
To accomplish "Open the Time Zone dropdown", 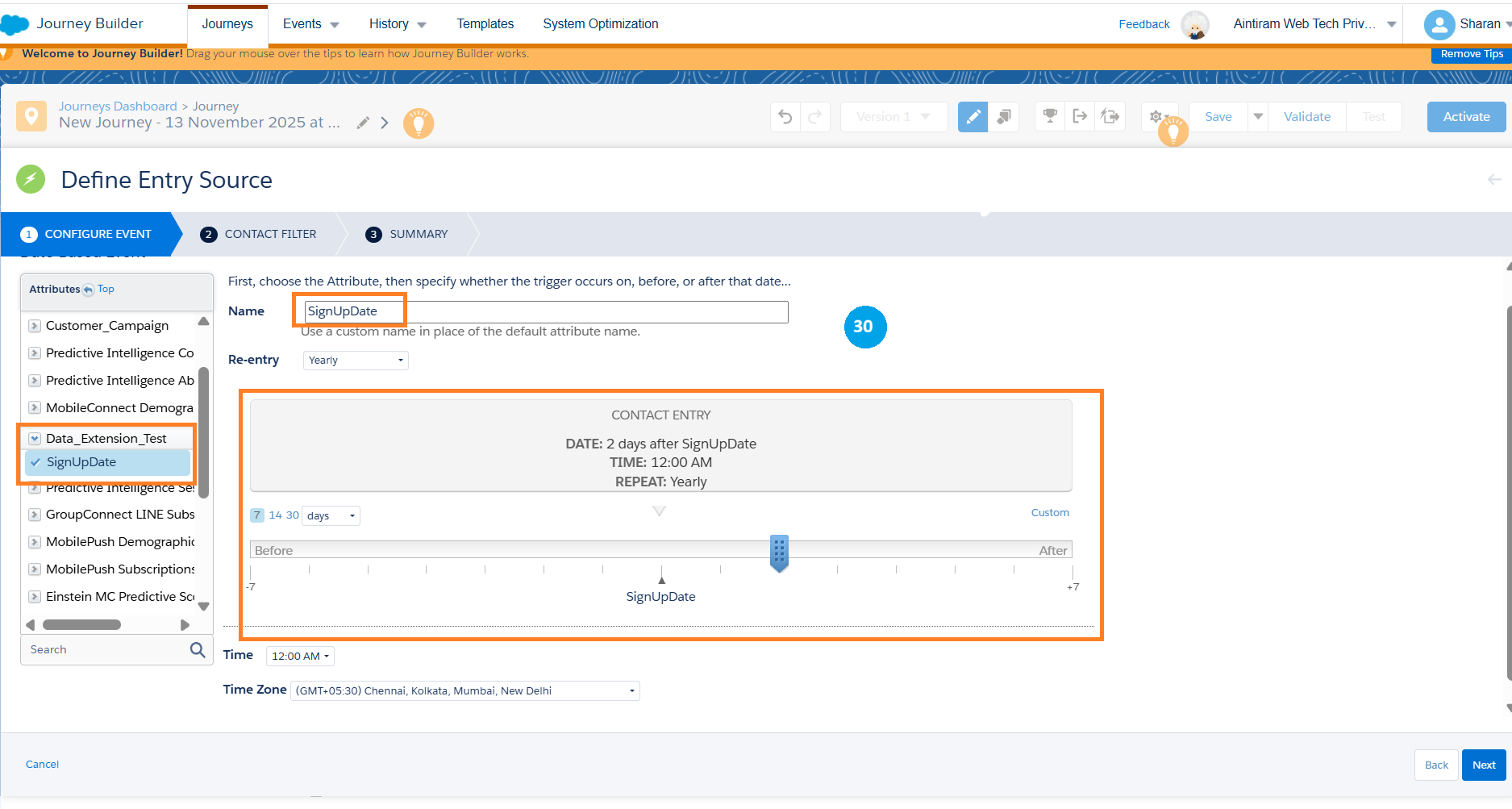I will point(464,691).
